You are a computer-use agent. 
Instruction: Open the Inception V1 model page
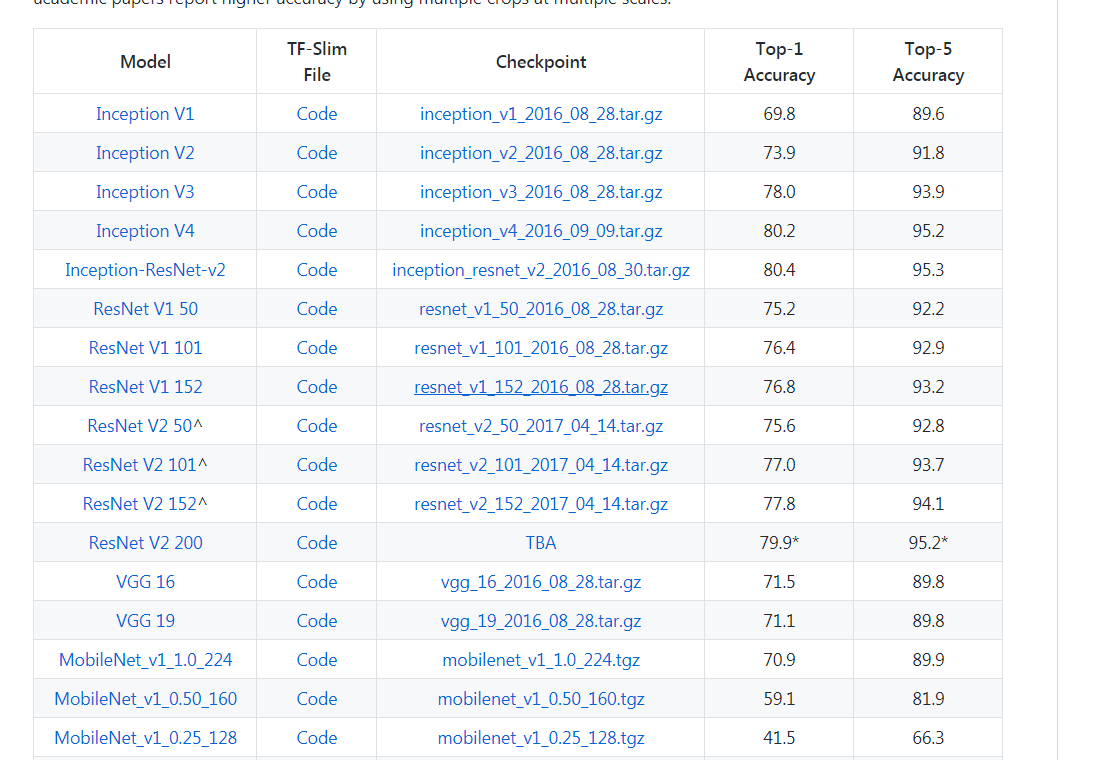coord(145,113)
